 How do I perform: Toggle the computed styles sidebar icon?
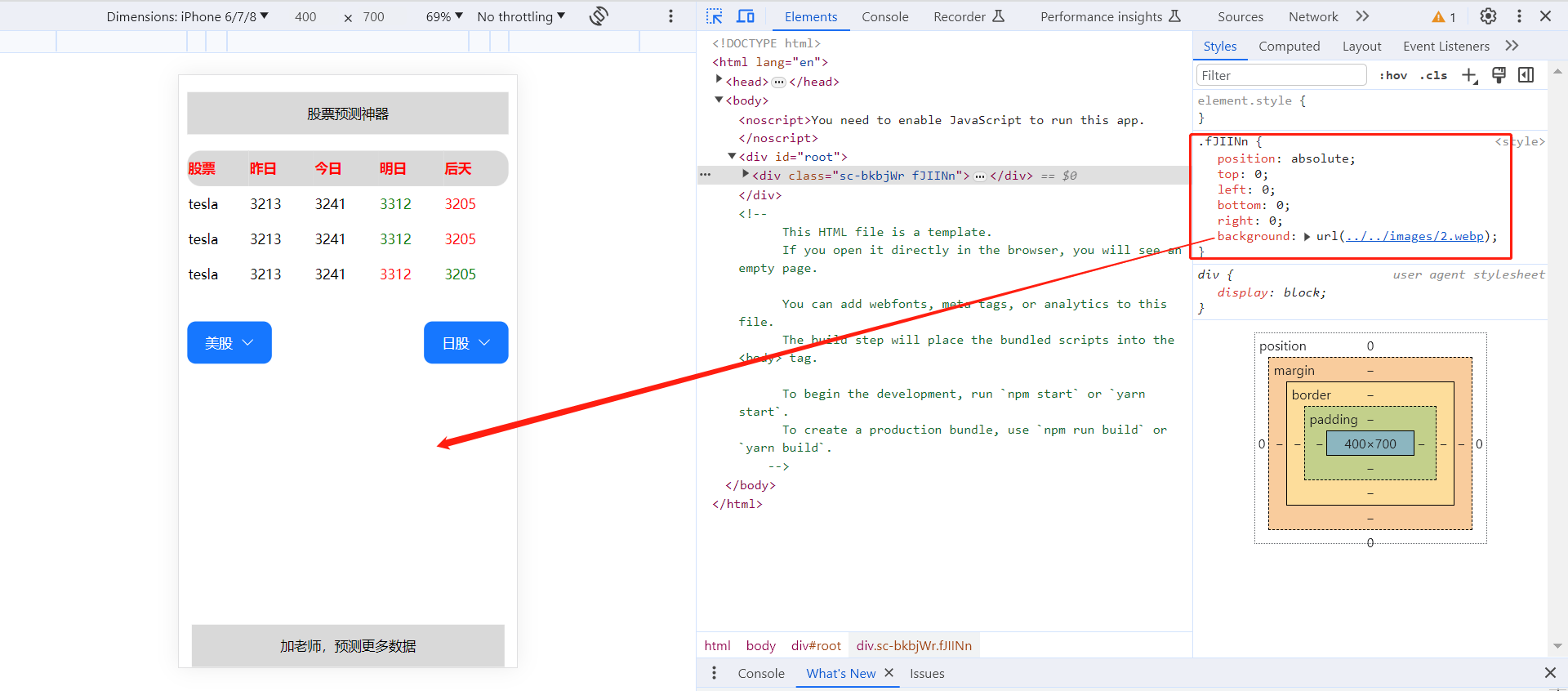pos(1526,75)
